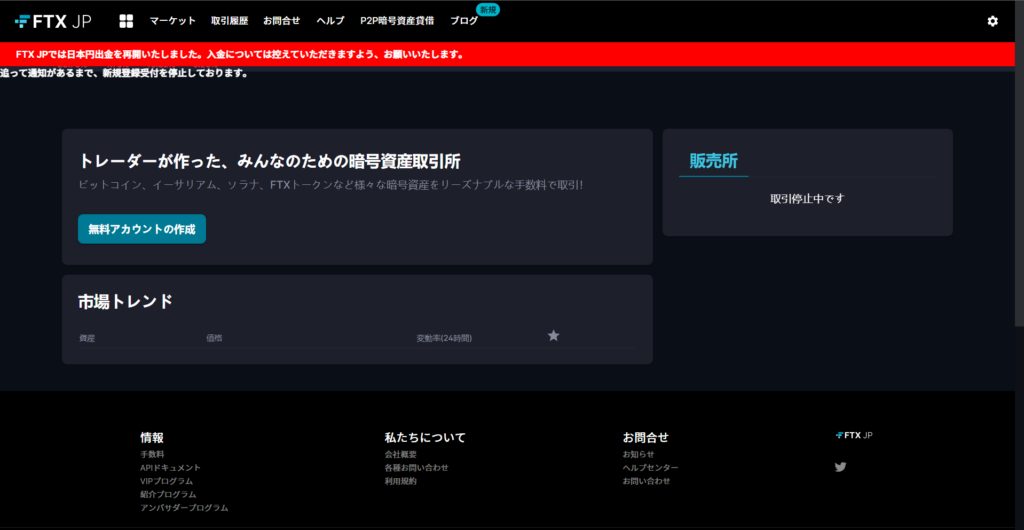This screenshot has width=1024, height=530.
Task: Open settings gear icon in header
Action: point(993,21)
